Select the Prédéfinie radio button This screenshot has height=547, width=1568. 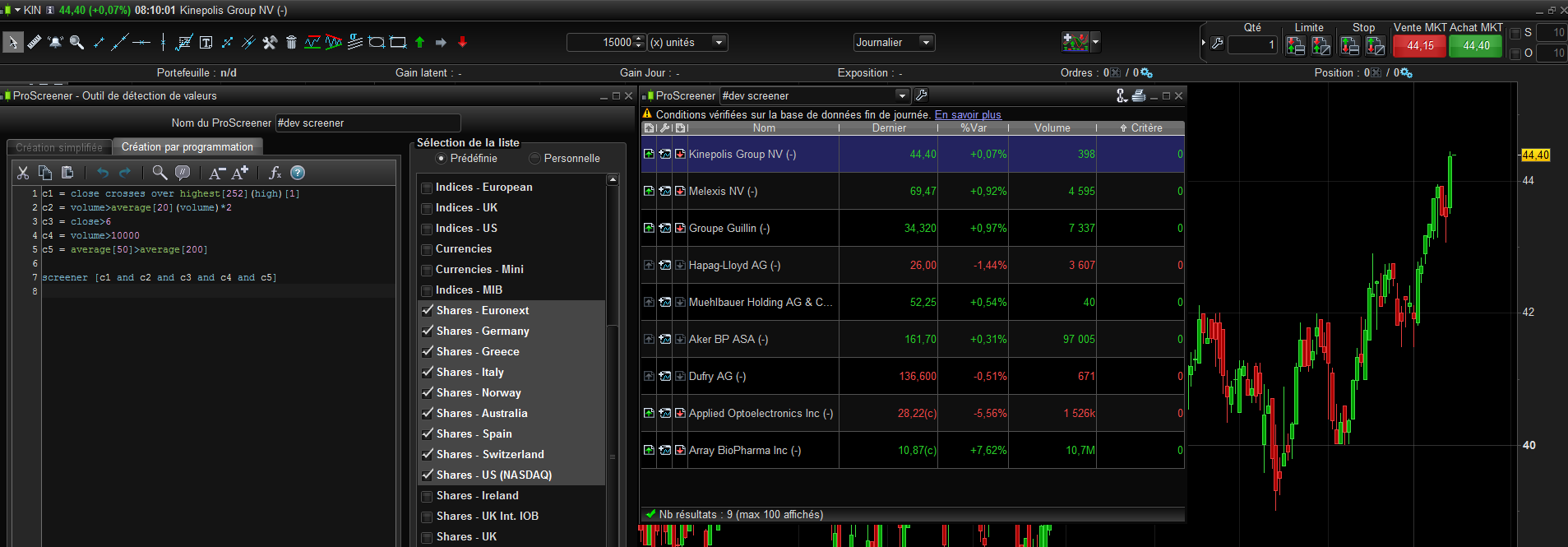tap(441, 158)
